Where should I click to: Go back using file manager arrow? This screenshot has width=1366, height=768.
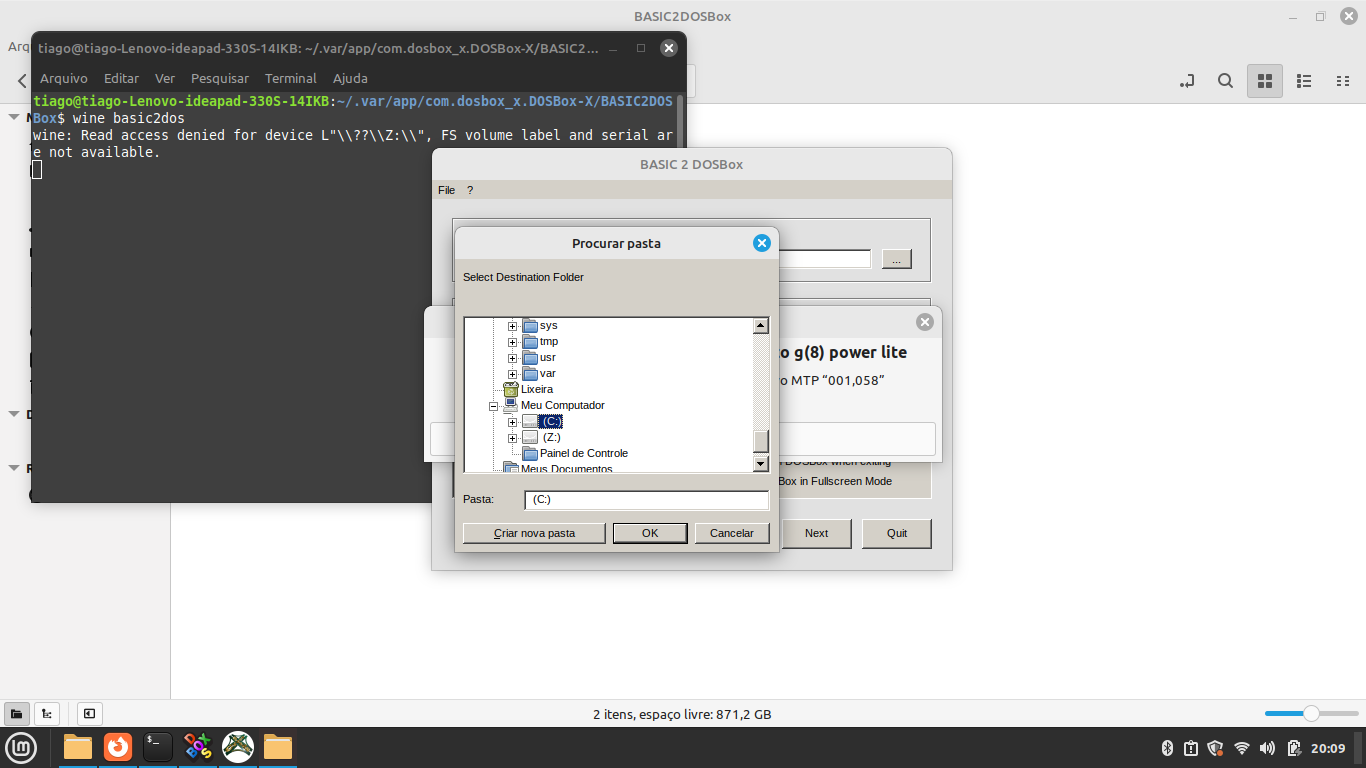coord(22,81)
